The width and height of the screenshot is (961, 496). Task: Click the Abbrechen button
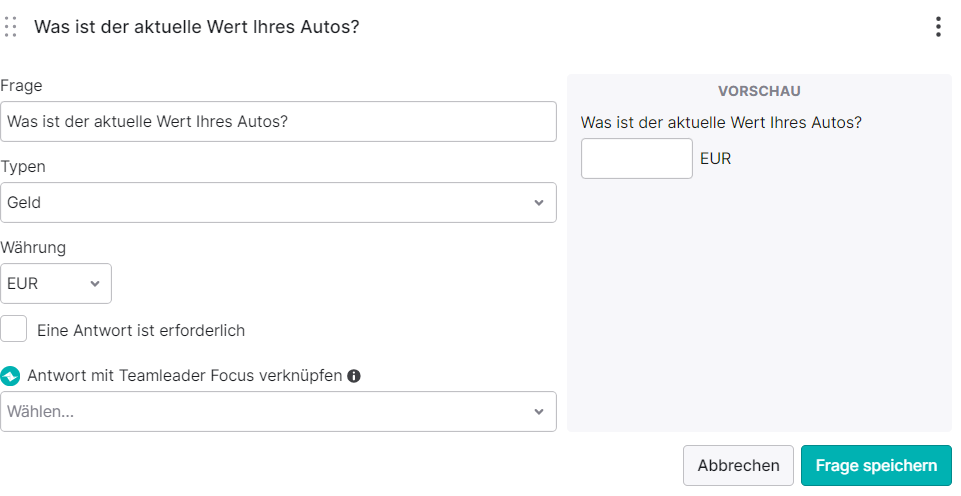click(739, 465)
